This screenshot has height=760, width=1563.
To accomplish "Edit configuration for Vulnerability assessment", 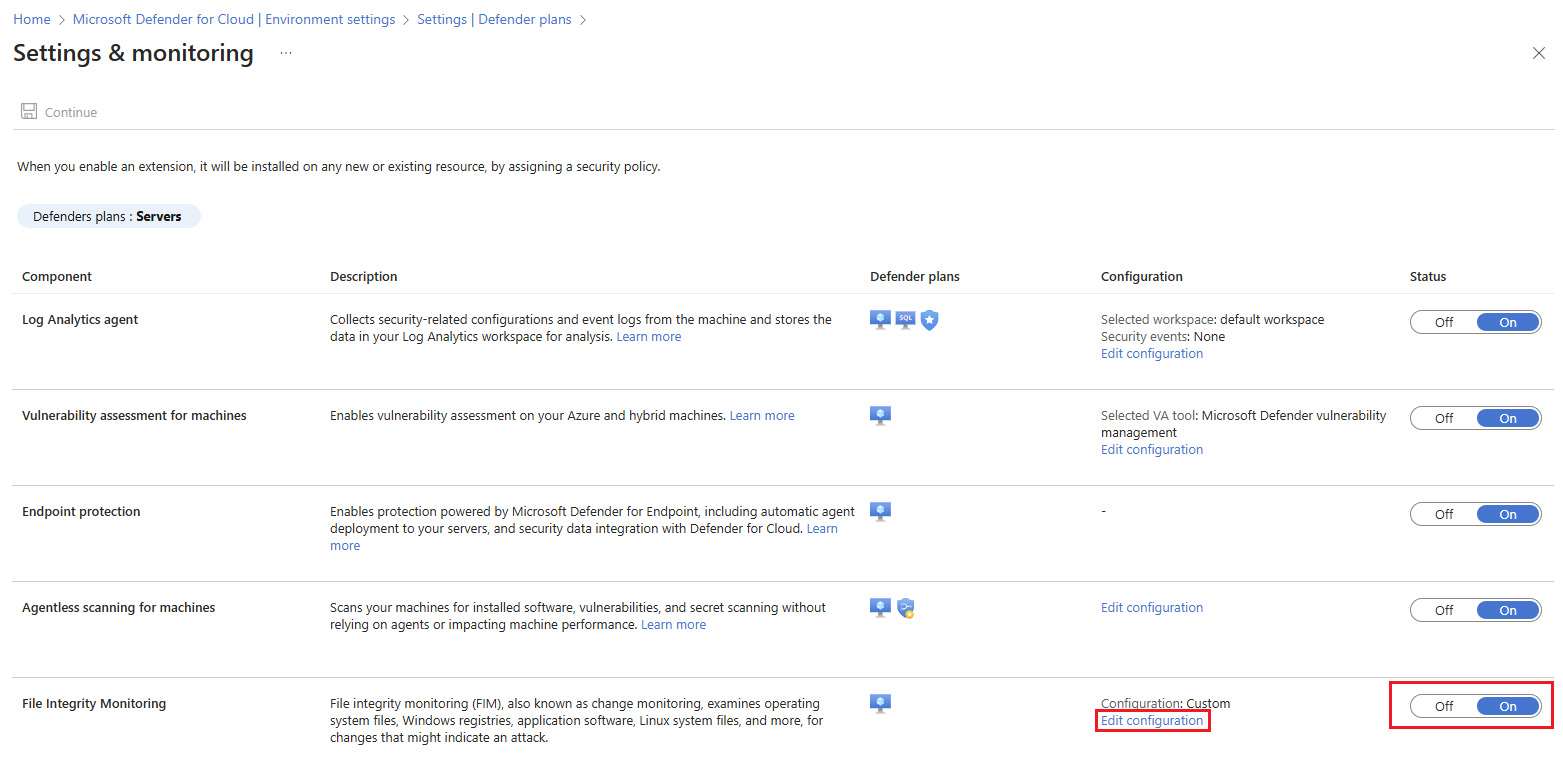I will pos(1152,449).
